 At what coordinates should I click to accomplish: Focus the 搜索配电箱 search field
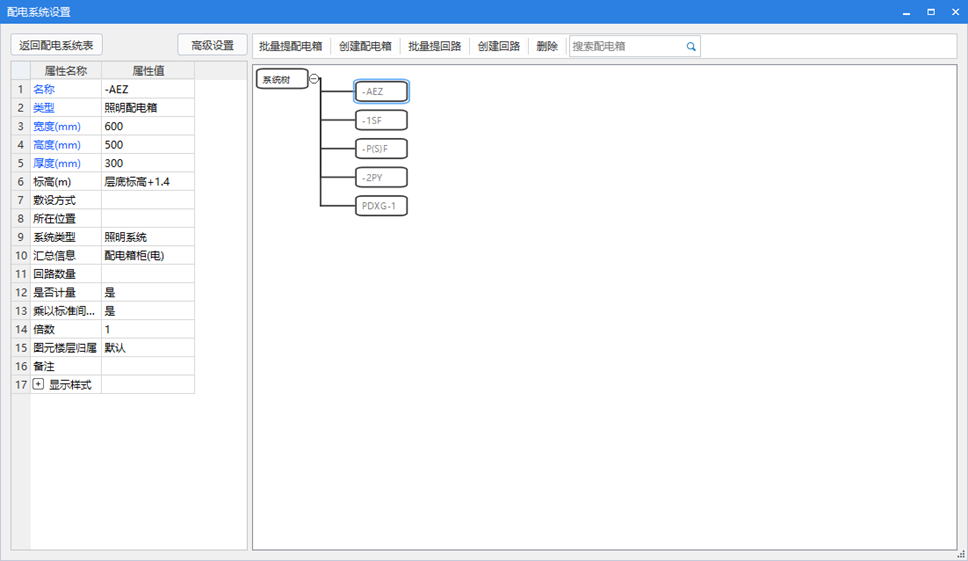[x=626, y=46]
